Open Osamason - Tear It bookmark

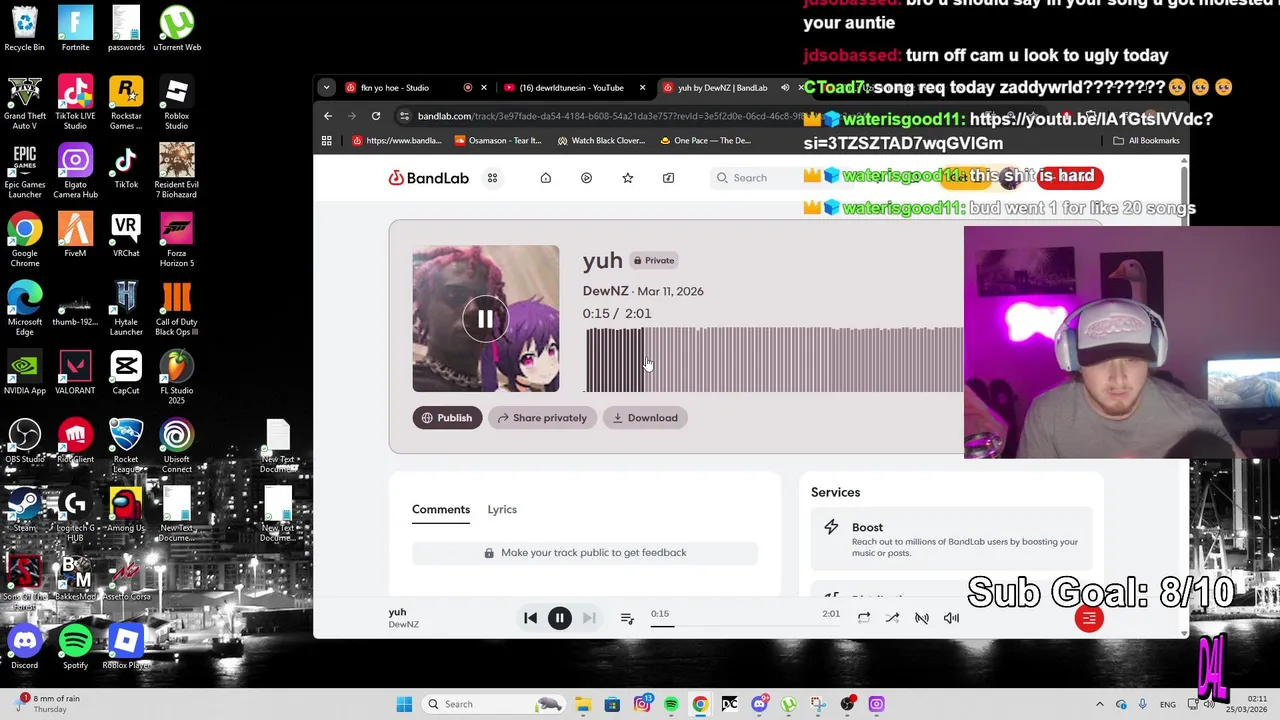click(498, 141)
